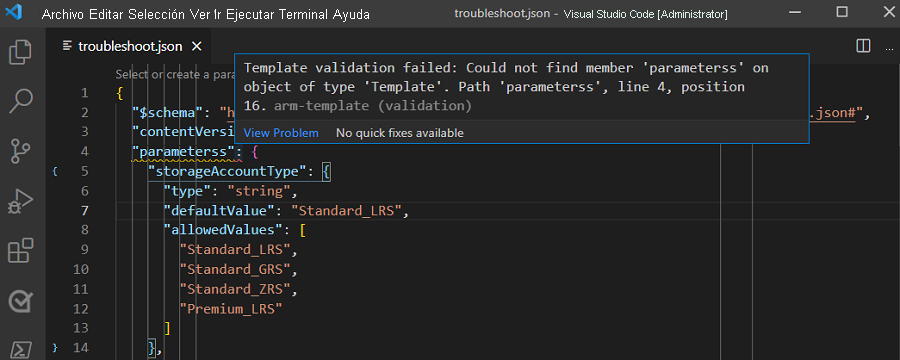Close the troubleshoot.json tab
The height and width of the screenshot is (360, 900).
point(197,47)
